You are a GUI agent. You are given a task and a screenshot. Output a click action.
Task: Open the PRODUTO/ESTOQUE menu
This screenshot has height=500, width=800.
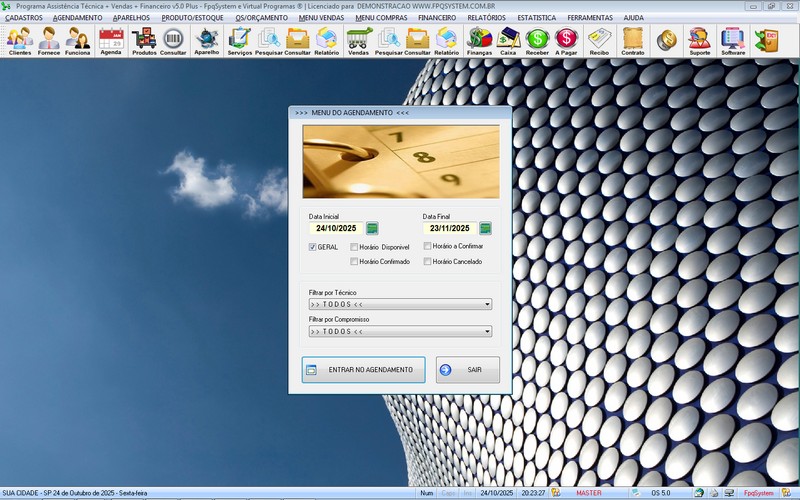(x=192, y=17)
